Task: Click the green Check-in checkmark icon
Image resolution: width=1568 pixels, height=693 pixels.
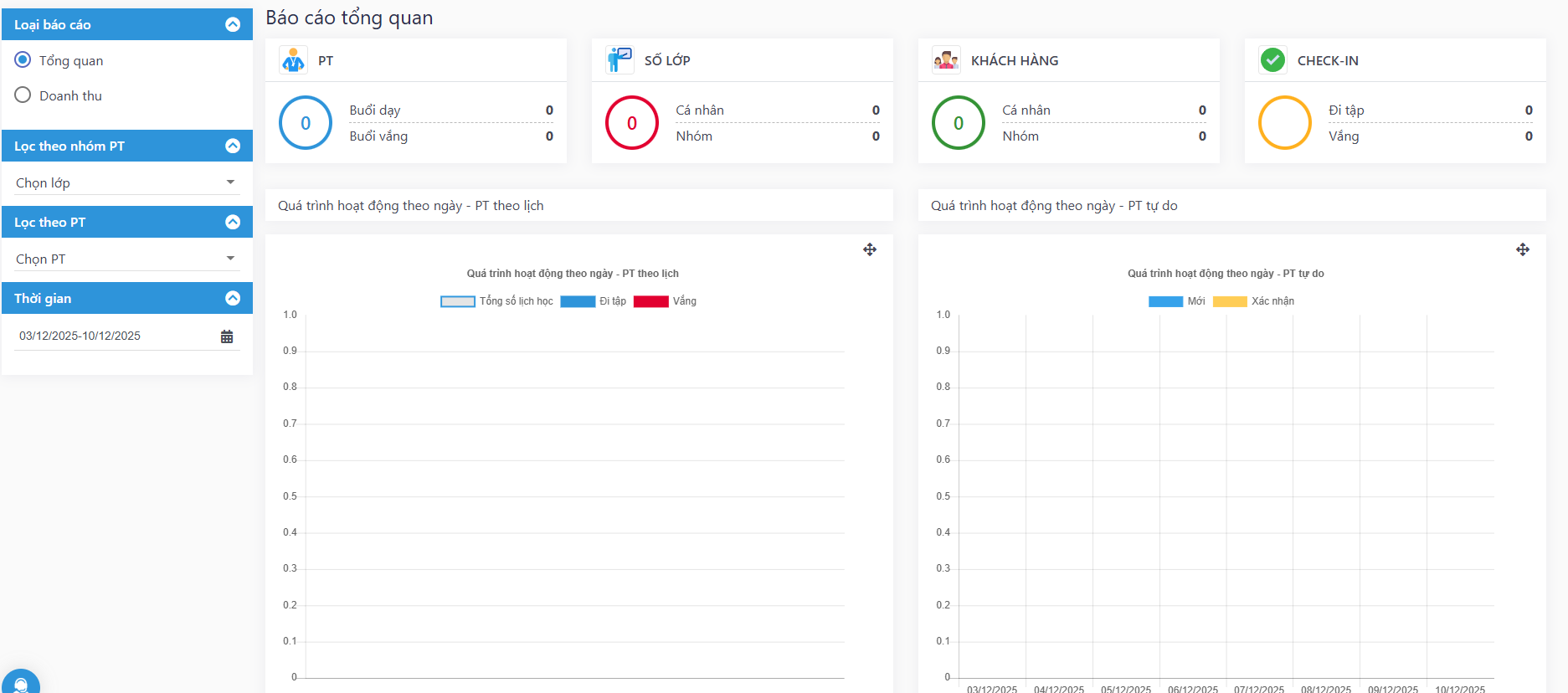Action: point(1272,60)
